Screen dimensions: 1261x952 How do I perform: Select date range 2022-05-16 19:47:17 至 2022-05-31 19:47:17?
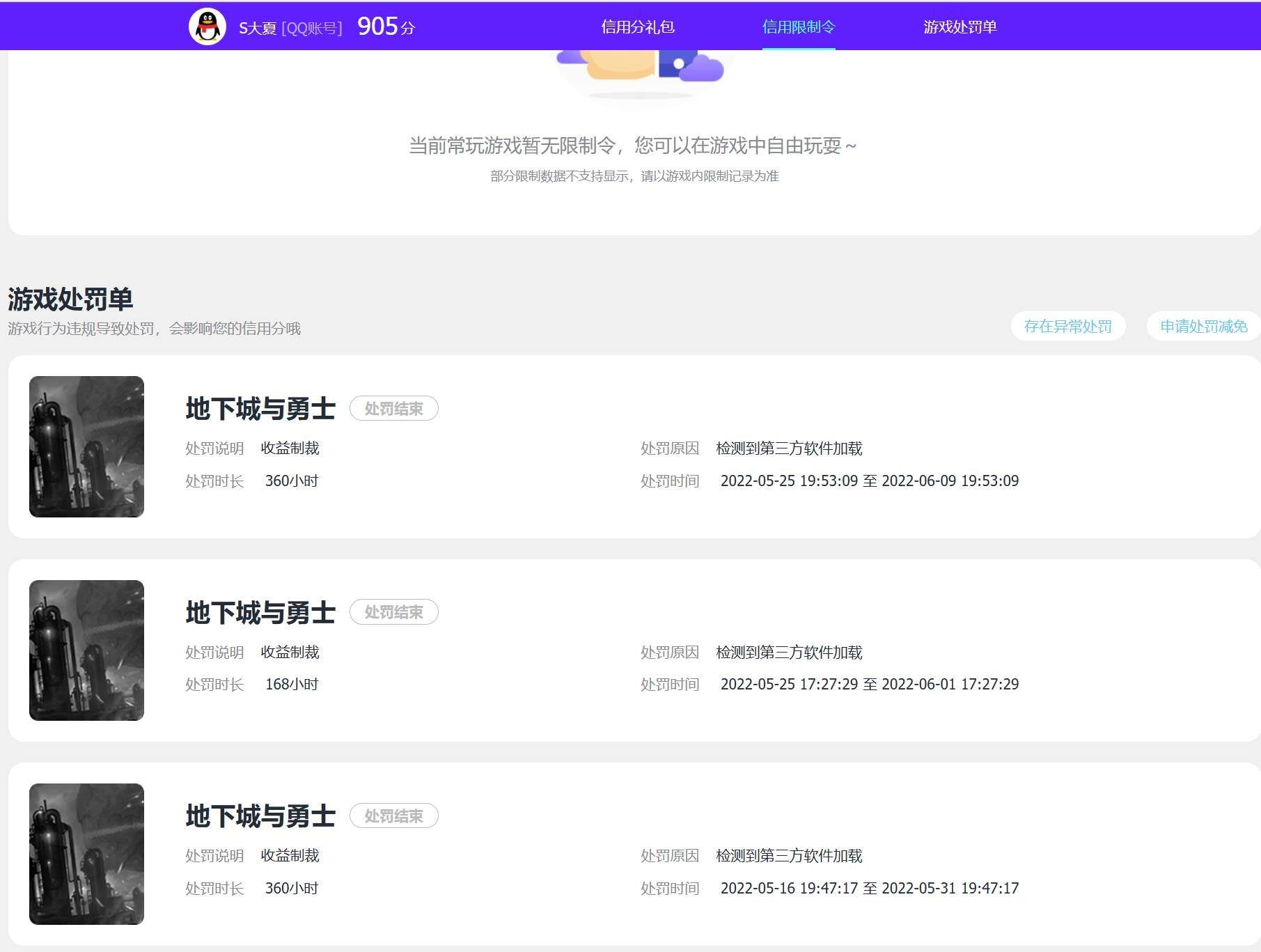click(870, 889)
